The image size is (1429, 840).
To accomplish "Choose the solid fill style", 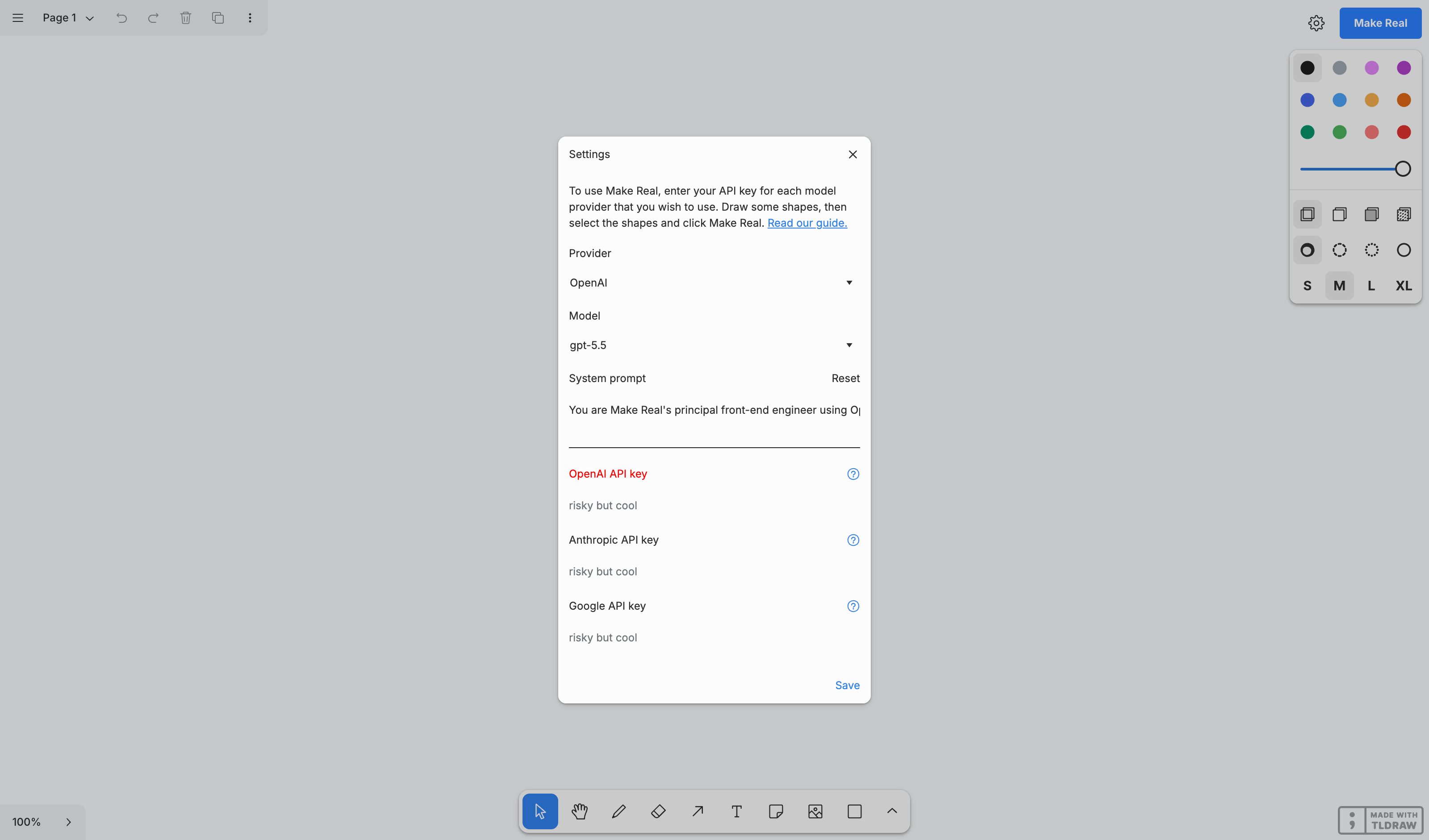I will click(1372, 214).
